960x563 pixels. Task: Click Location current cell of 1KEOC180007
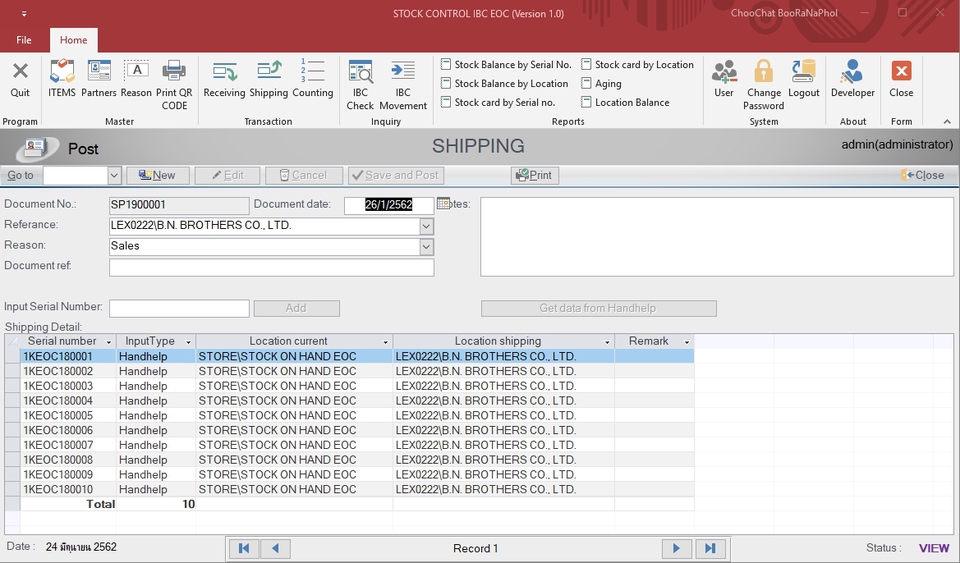click(x=294, y=446)
